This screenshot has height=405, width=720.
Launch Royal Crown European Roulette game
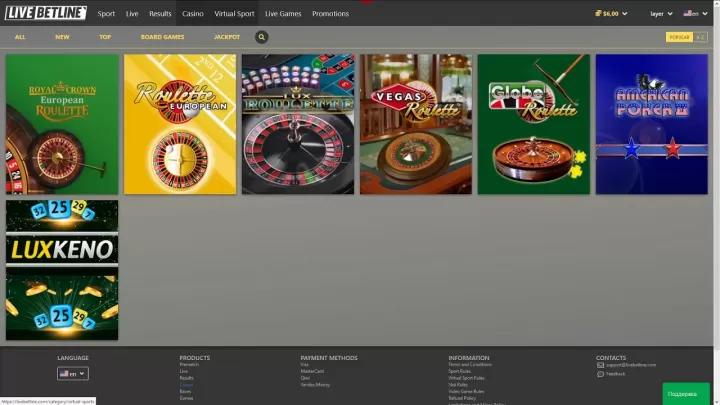pos(62,124)
